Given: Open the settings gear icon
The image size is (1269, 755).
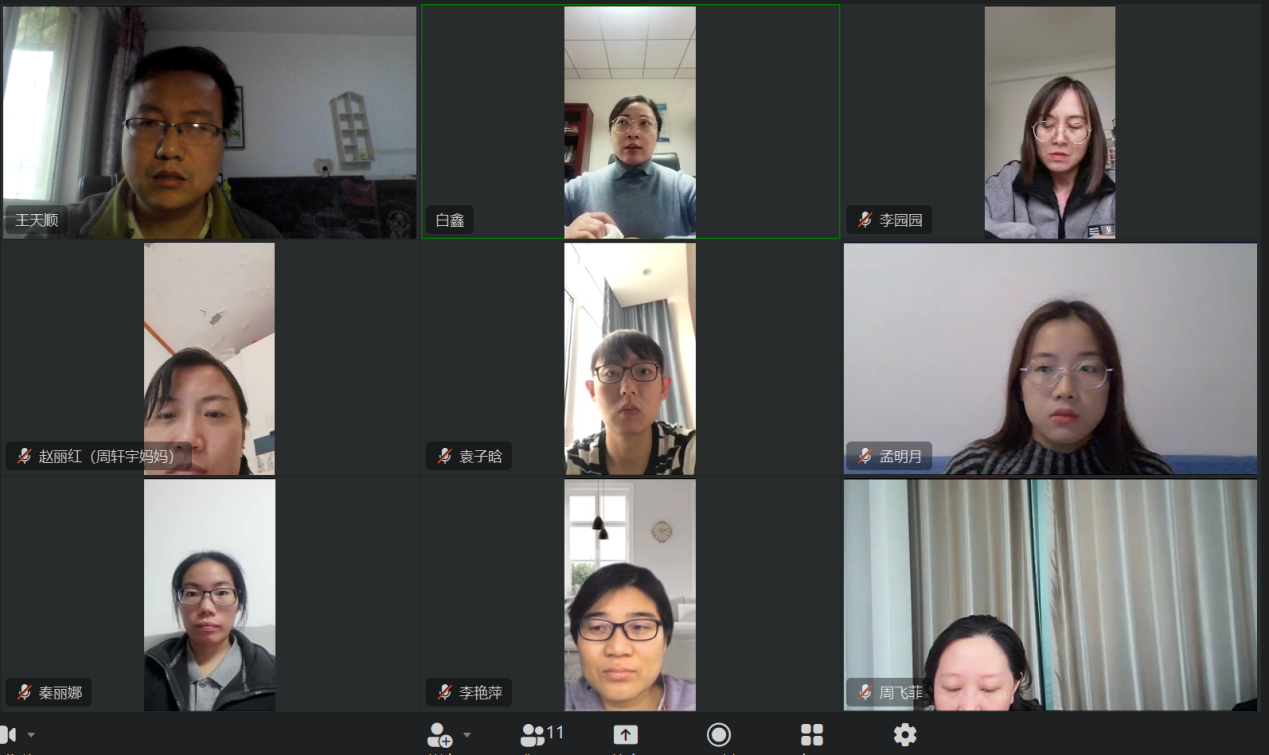Looking at the screenshot, I should [x=905, y=735].
